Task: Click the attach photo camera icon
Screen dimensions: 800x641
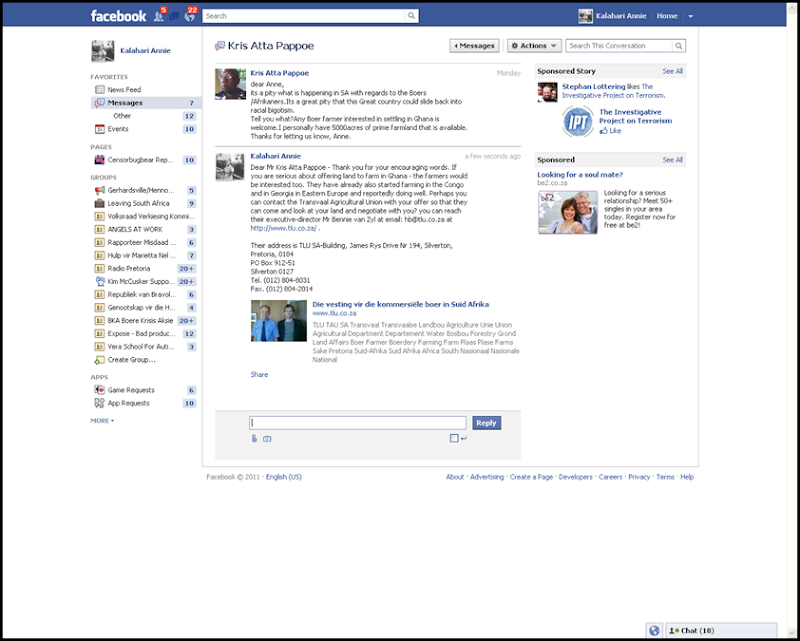Action: pos(267,438)
